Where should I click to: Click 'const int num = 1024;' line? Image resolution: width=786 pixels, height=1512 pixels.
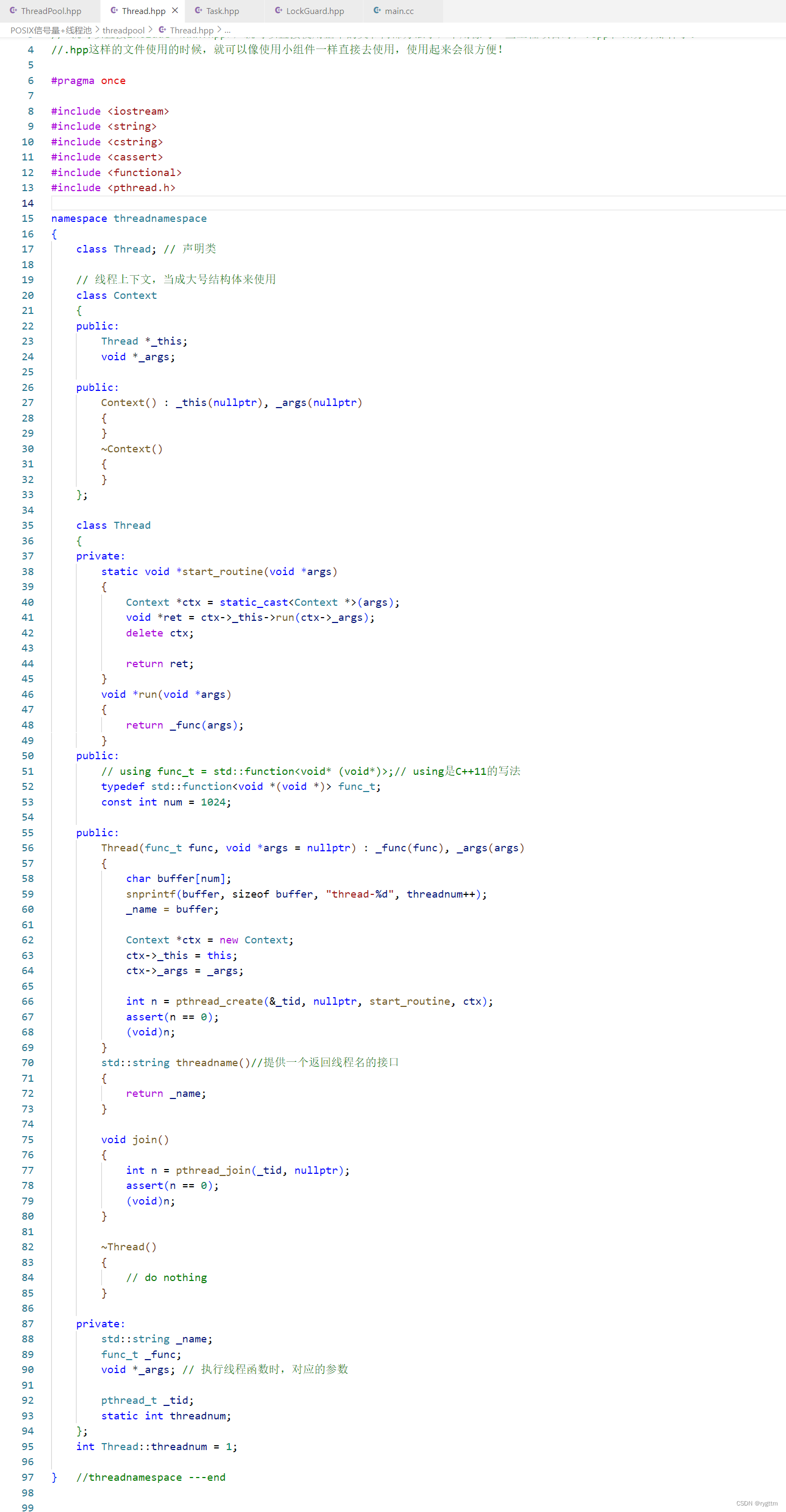(x=165, y=802)
